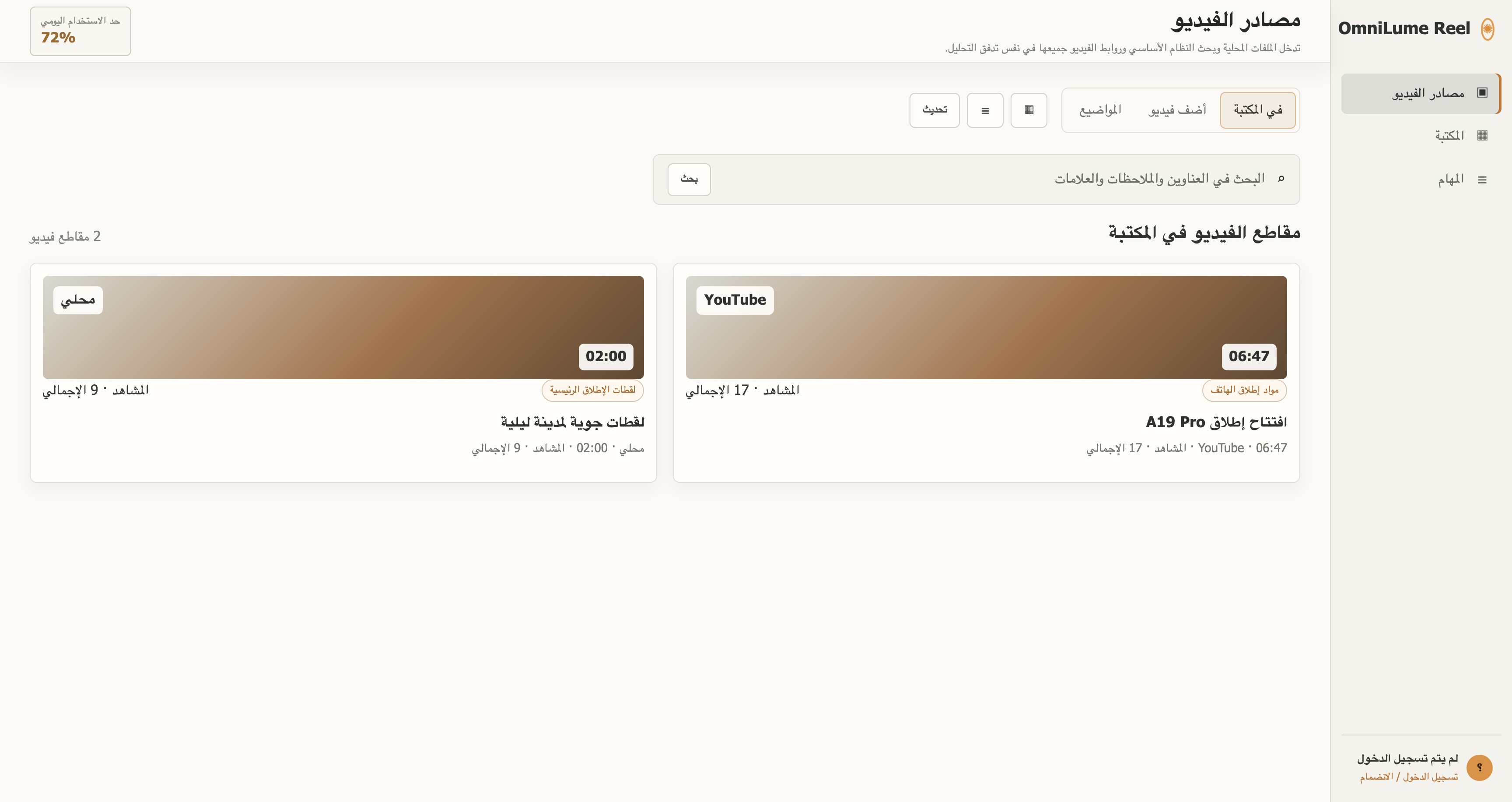Switch to grid view layout
The image size is (1512, 802).
coord(1029,110)
